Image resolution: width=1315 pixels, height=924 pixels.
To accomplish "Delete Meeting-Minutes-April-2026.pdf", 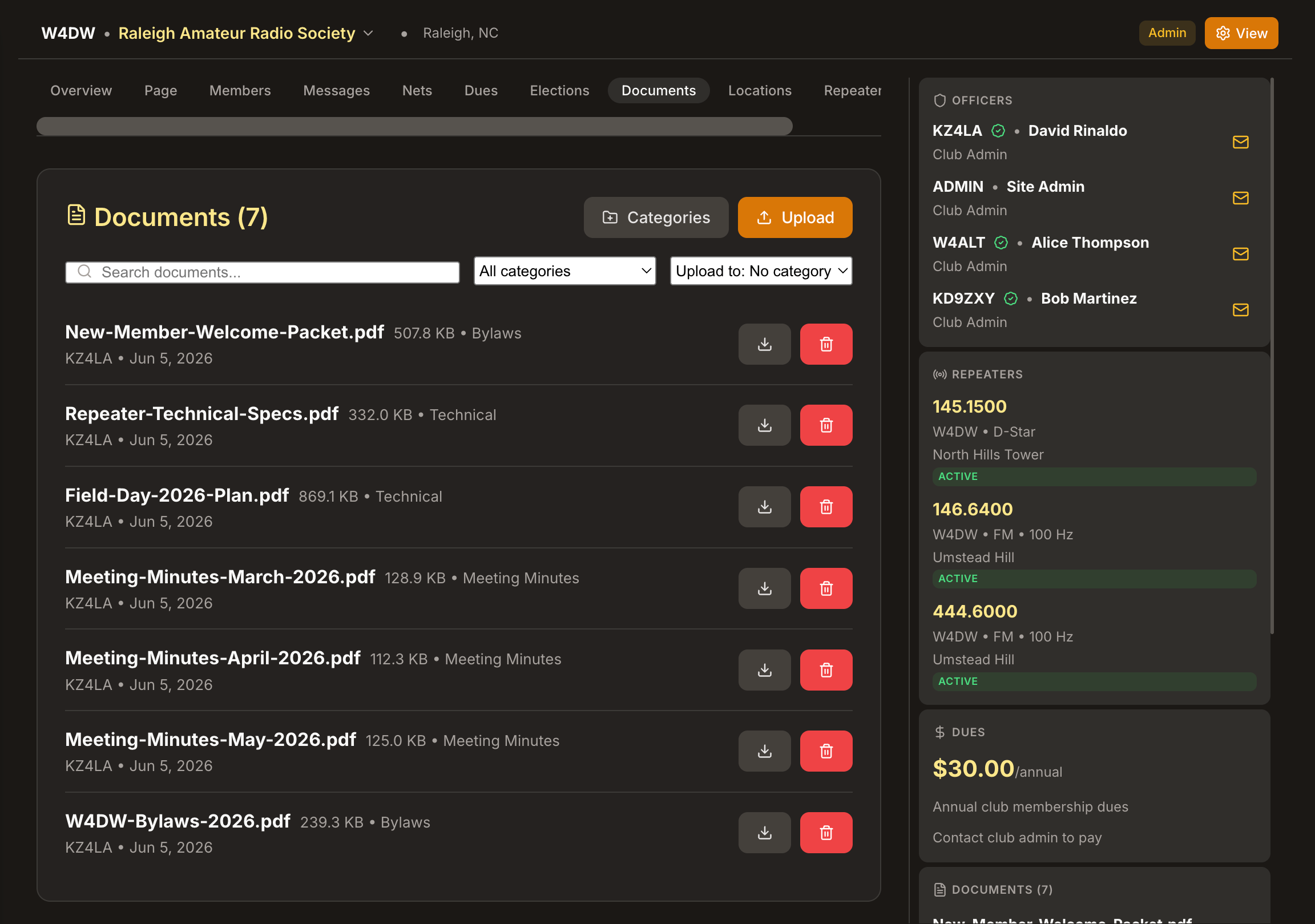I will (826, 669).
